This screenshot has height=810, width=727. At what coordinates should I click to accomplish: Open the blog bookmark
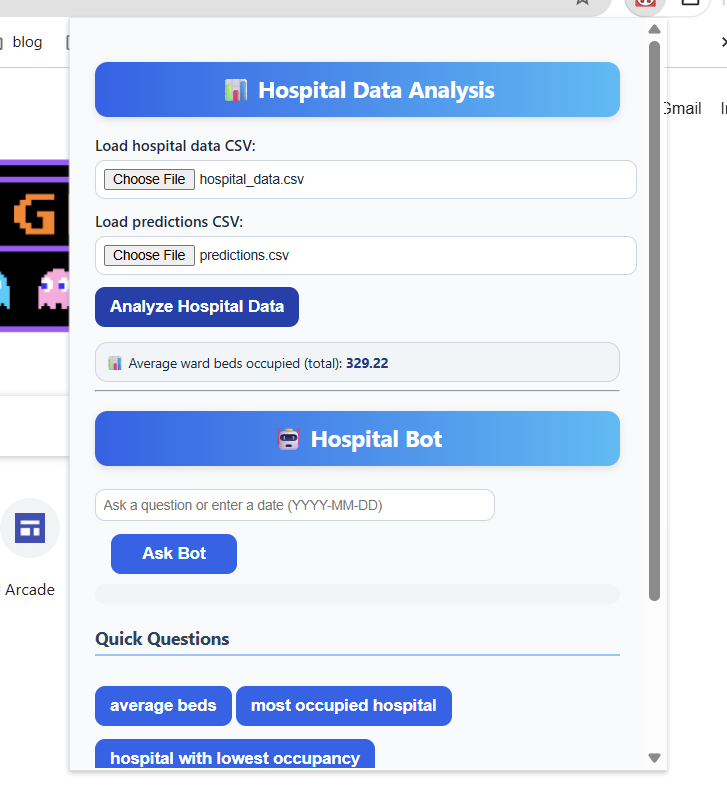click(27, 42)
